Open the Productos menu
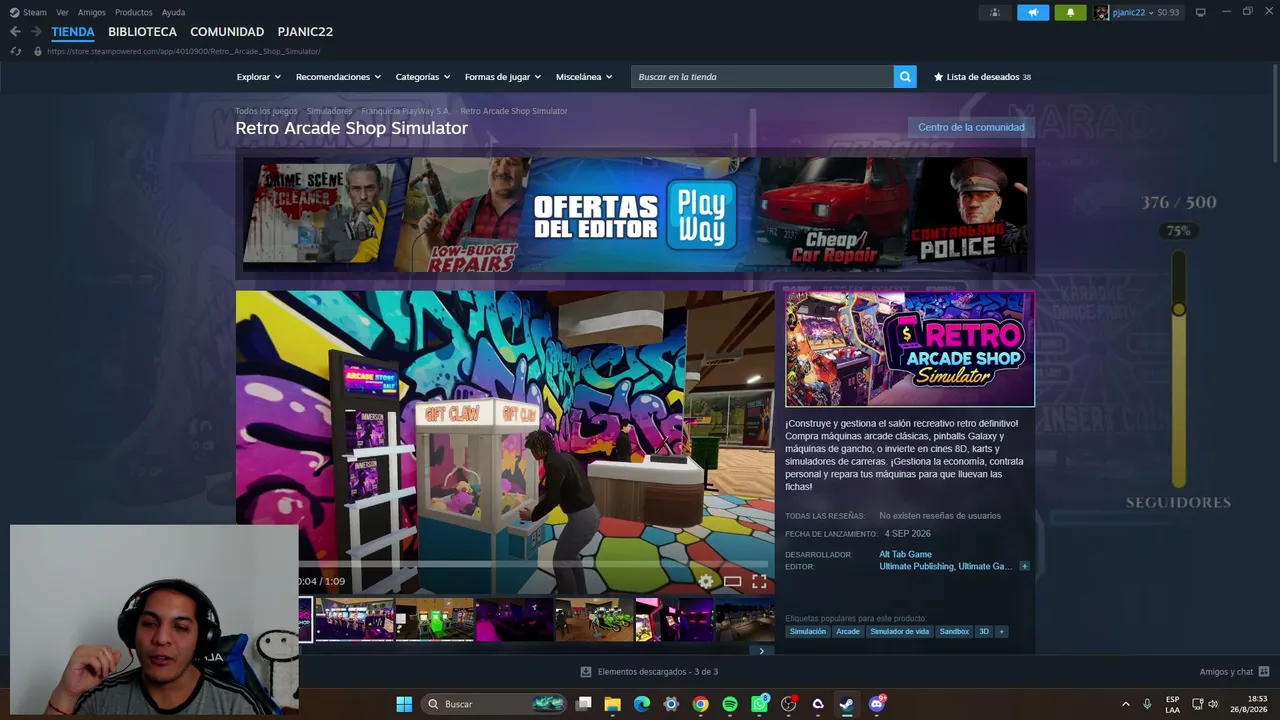 pyautogui.click(x=134, y=12)
